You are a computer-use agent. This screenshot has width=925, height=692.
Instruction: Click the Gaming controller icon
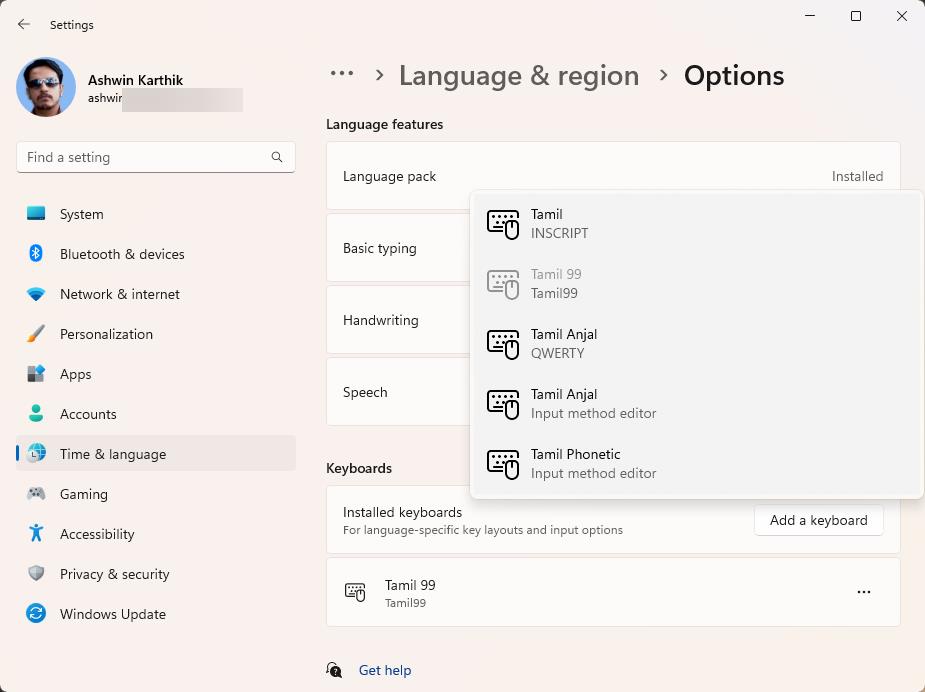tap(36, 493)
